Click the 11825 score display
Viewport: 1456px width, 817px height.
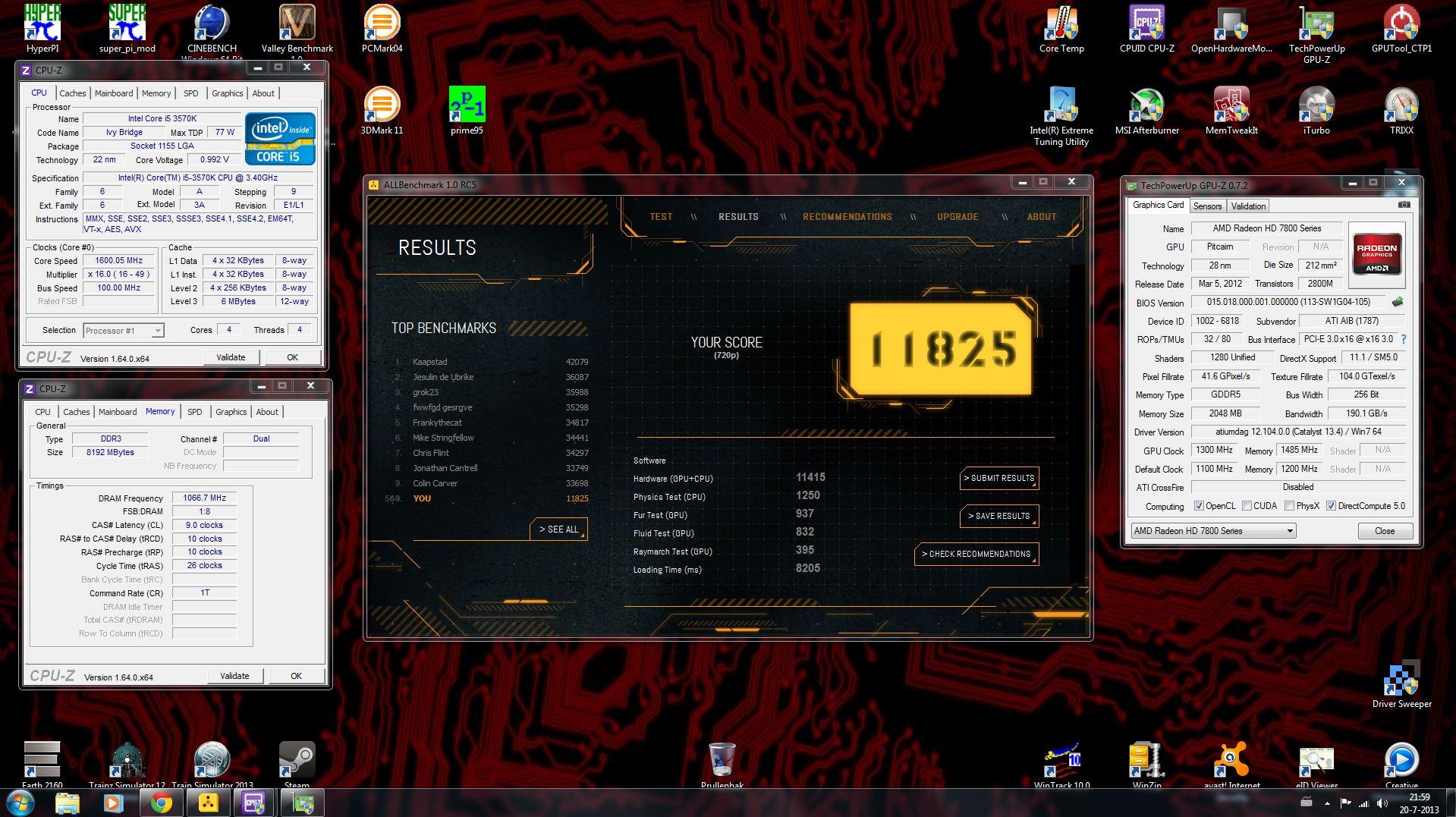(941, 349)
